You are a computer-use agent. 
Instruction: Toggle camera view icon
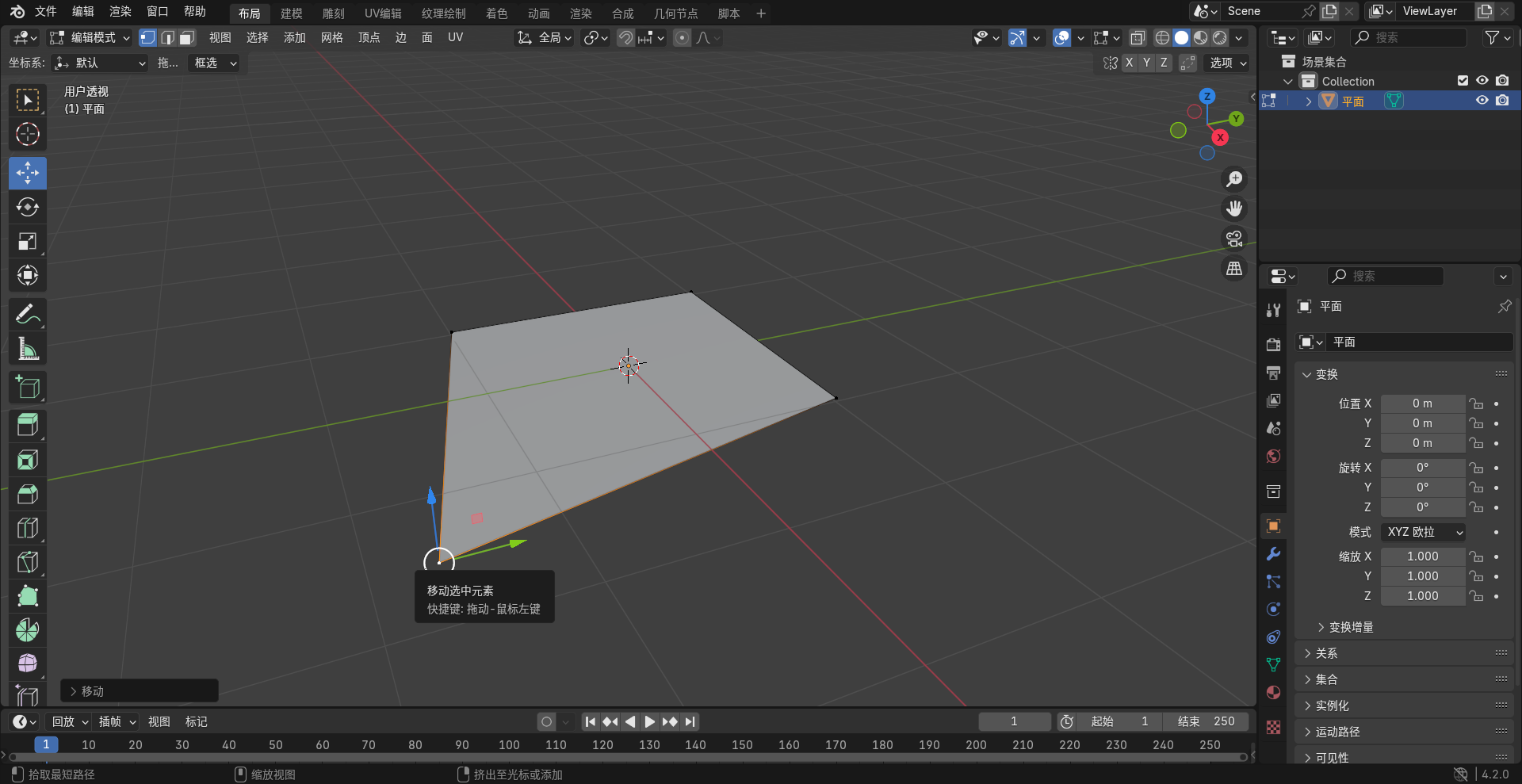pos(1234,239)
